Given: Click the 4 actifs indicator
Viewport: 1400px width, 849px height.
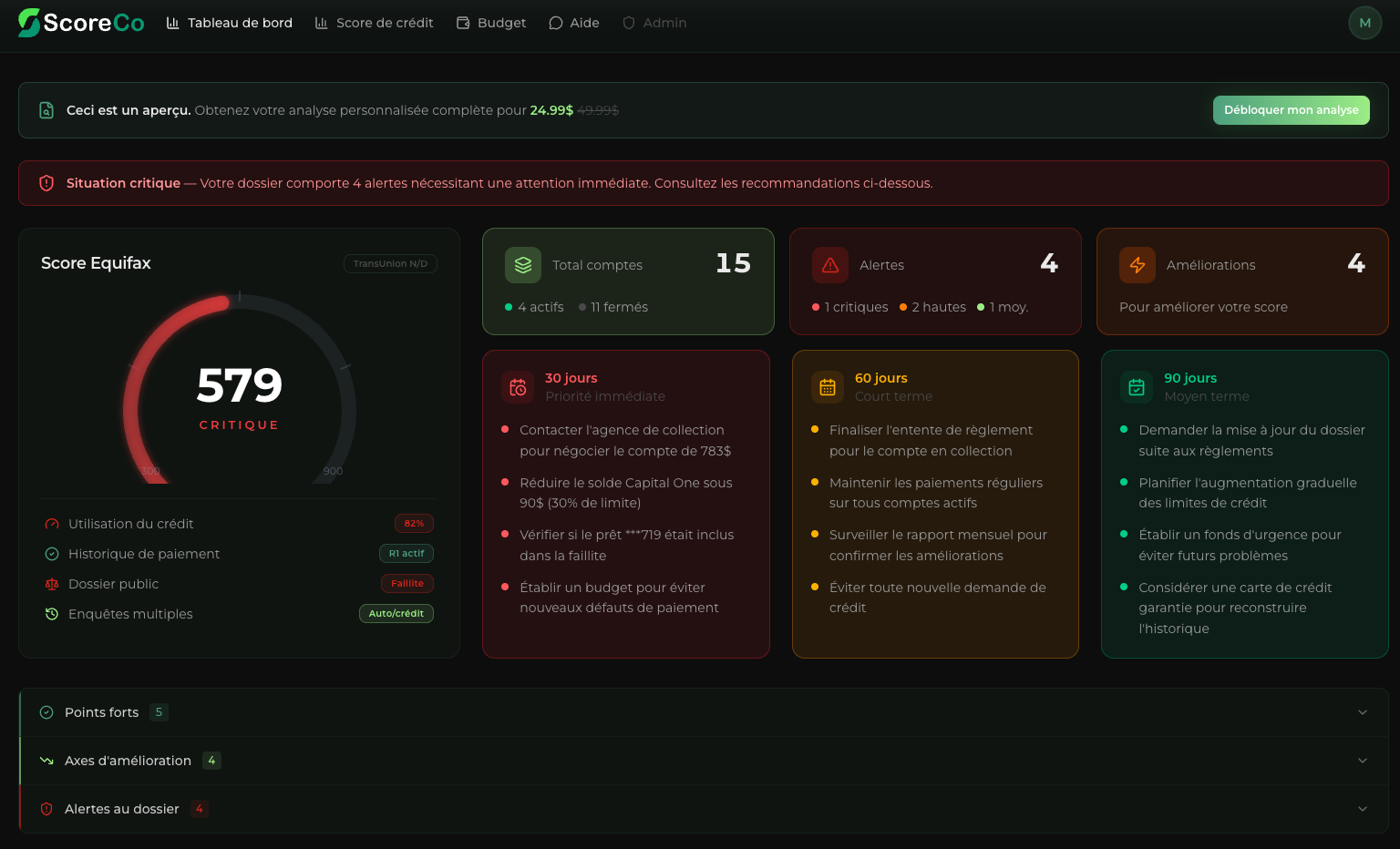Looking at the screenshot, I should [x=535, y=307].
